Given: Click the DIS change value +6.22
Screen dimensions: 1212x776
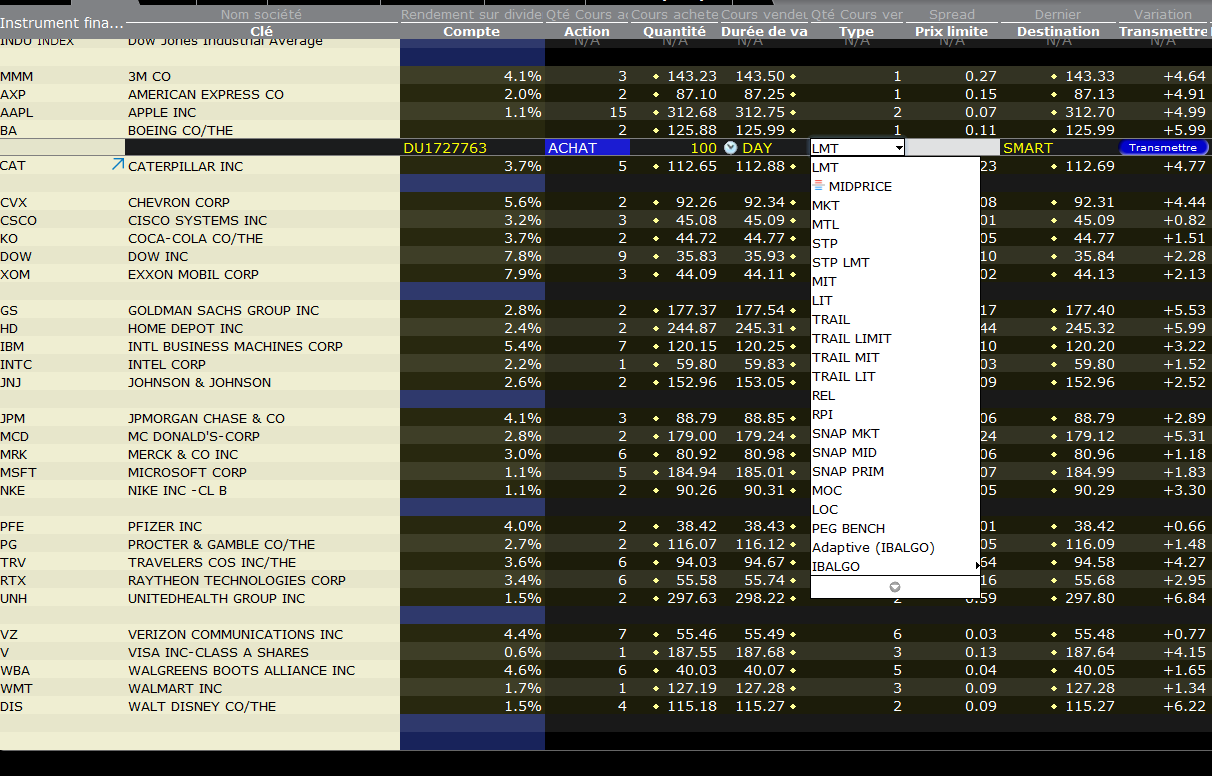Looking at the screenshot, I should coord(1184,706).
